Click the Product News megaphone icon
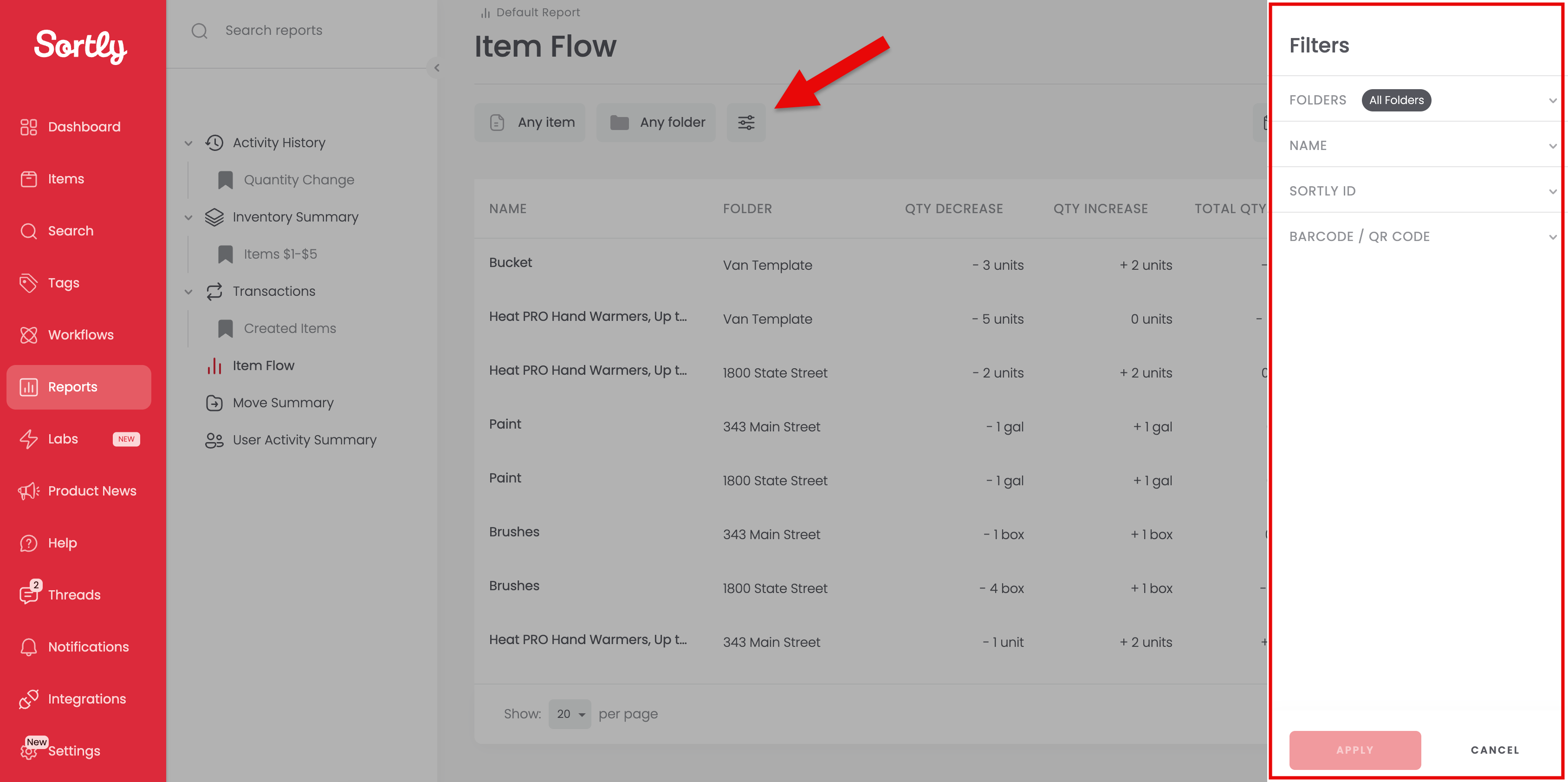This screenshot has width=1568, height=782. pos(29,491)
